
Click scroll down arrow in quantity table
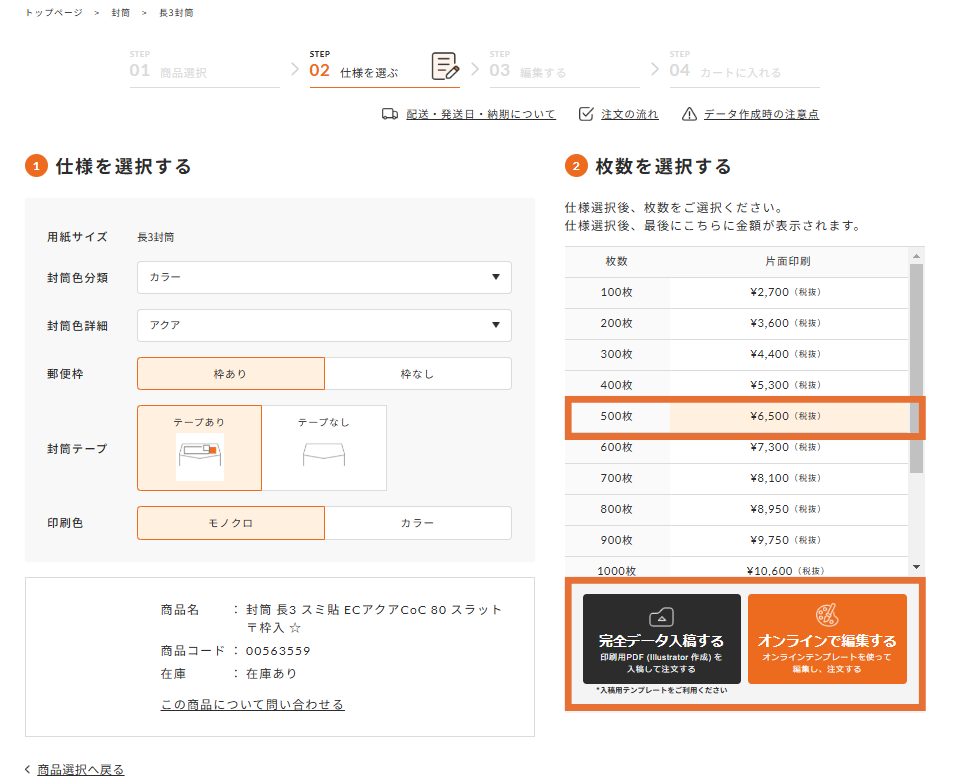tap(916, 567)
